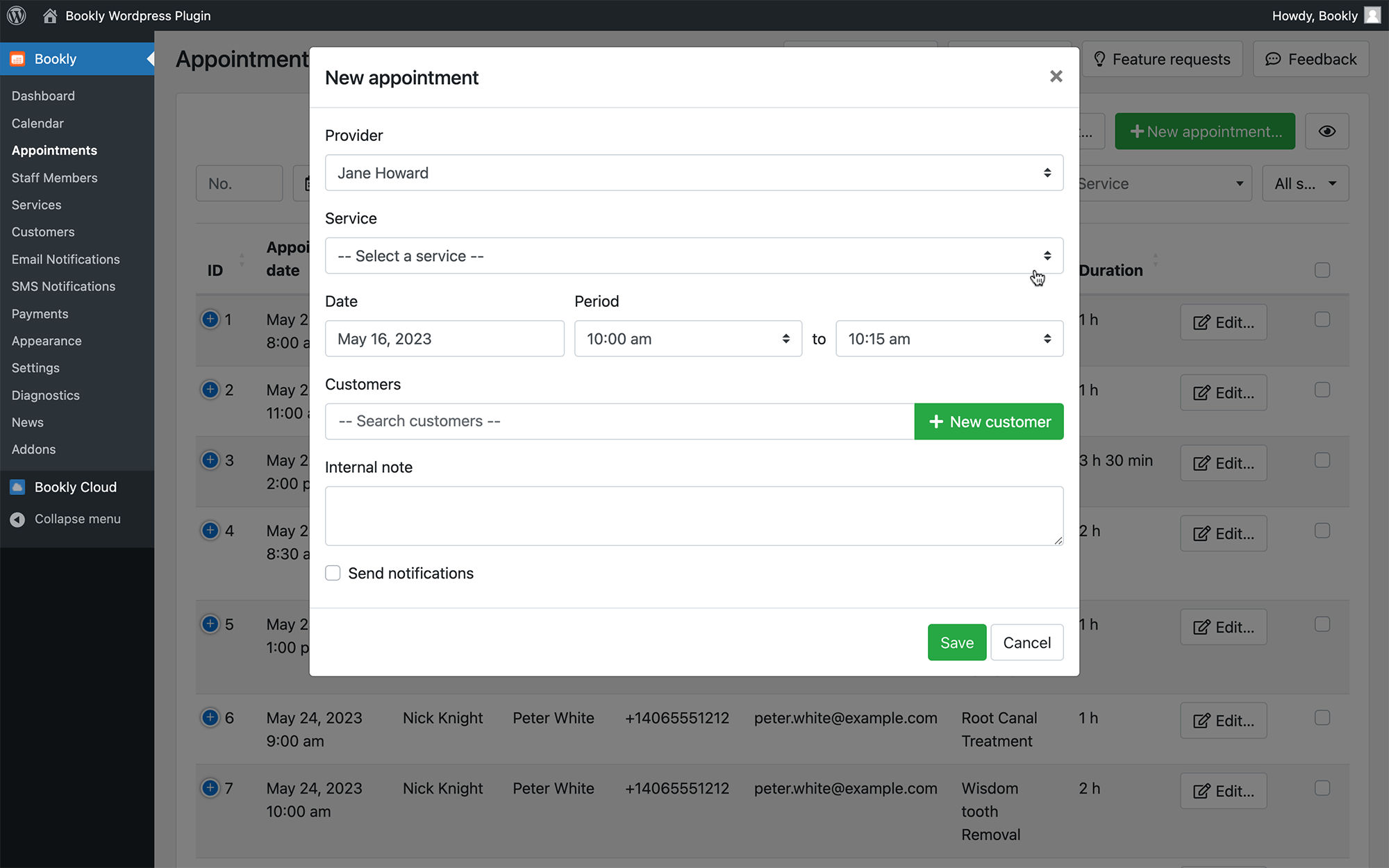This screenshot has width=1389, height=868.
Task: Click the Search customers field
Action: (x=619, y=422)
